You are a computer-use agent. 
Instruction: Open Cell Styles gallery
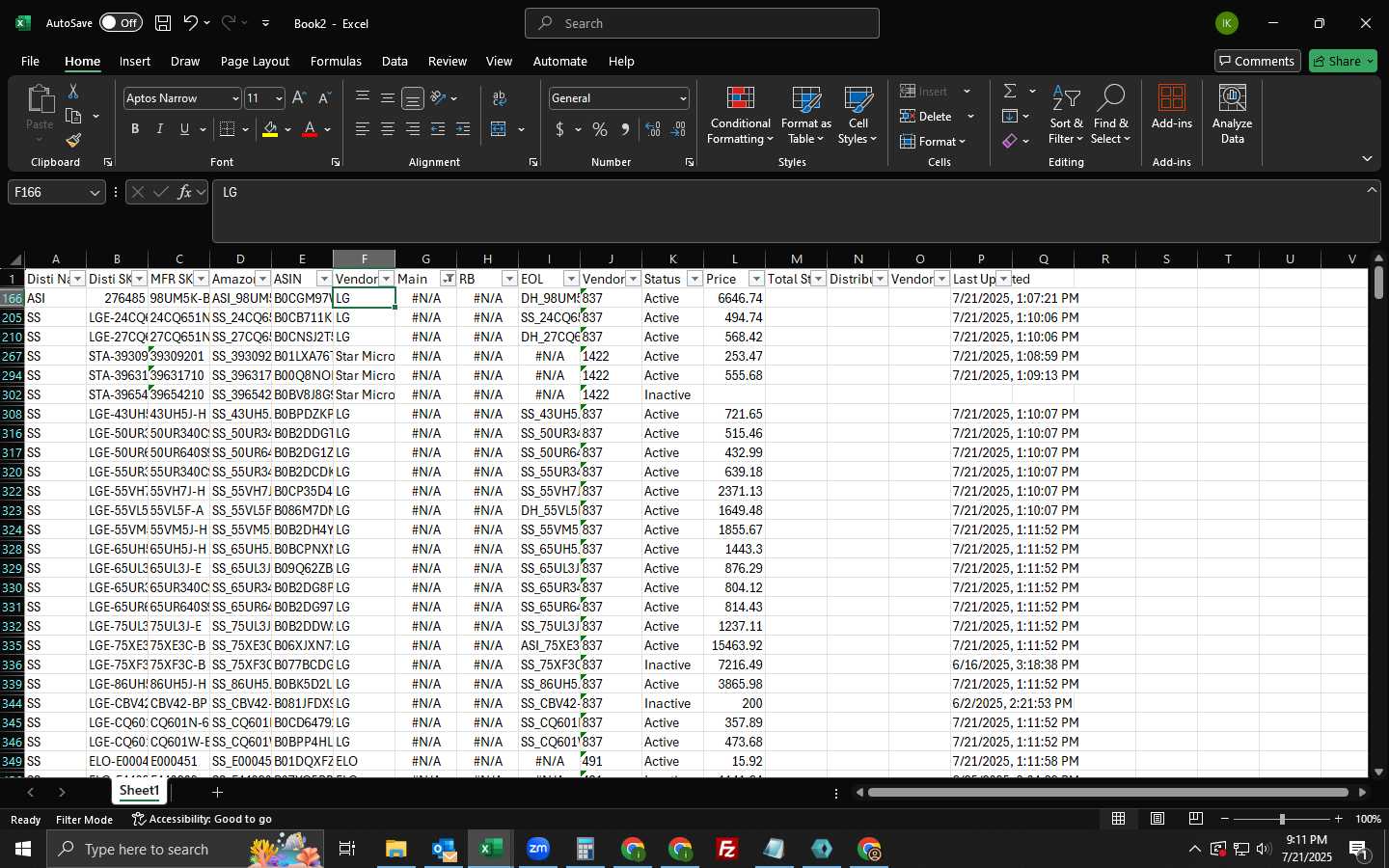pyautogui.click(x=858, y=116)
